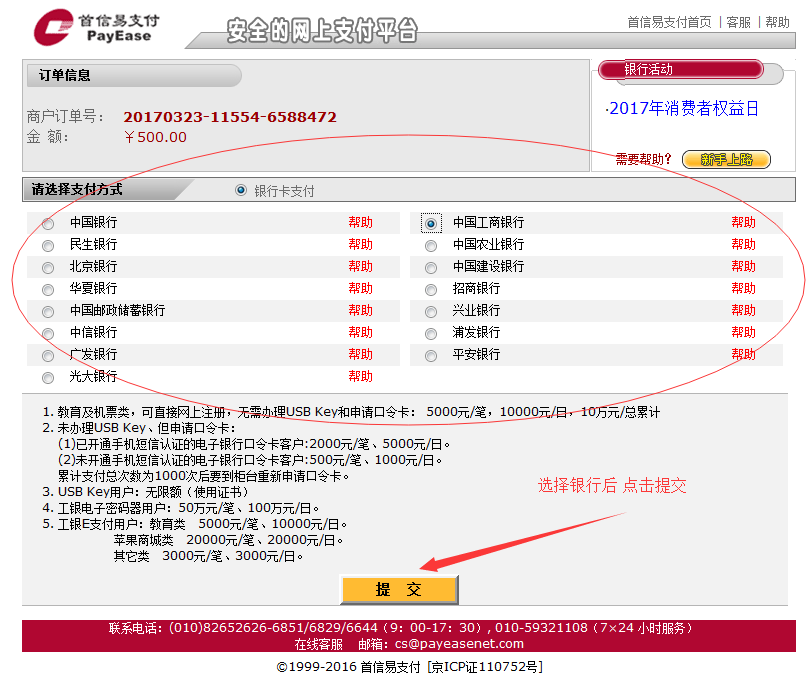Open 帮助 for the 平安银行 row

click(x=743, y=354)
